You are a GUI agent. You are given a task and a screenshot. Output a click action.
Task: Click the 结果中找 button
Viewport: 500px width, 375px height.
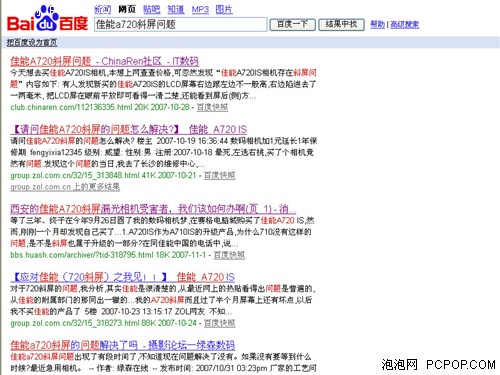341,24
